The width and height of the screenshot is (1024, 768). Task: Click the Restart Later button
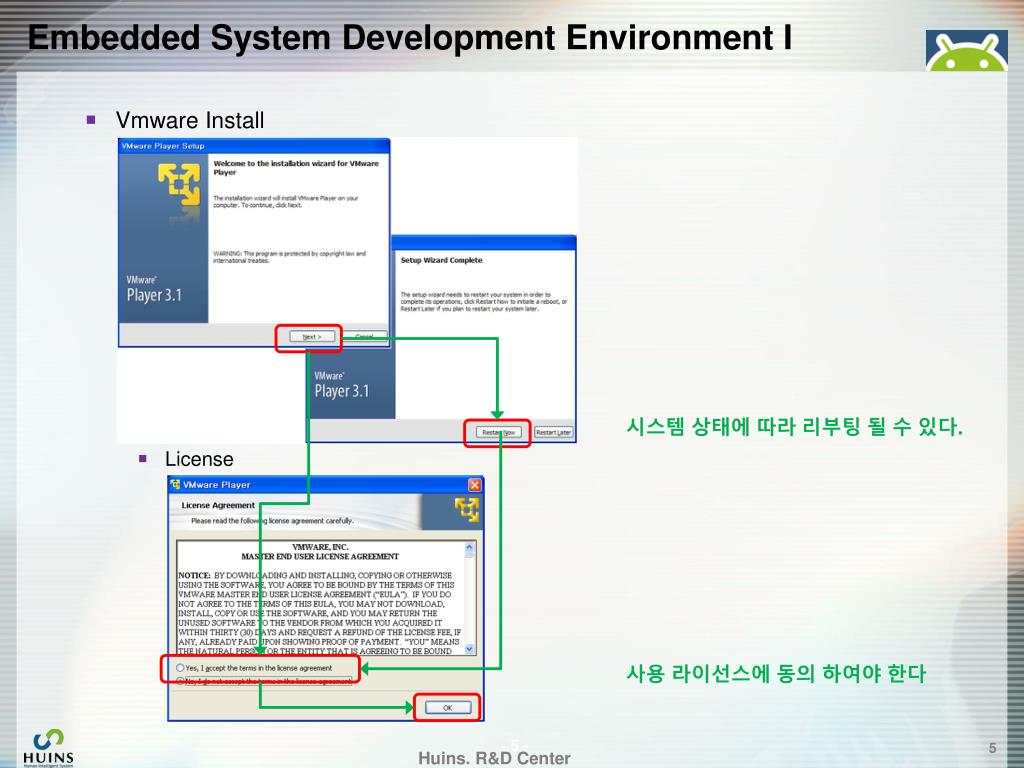coord(554,432)
